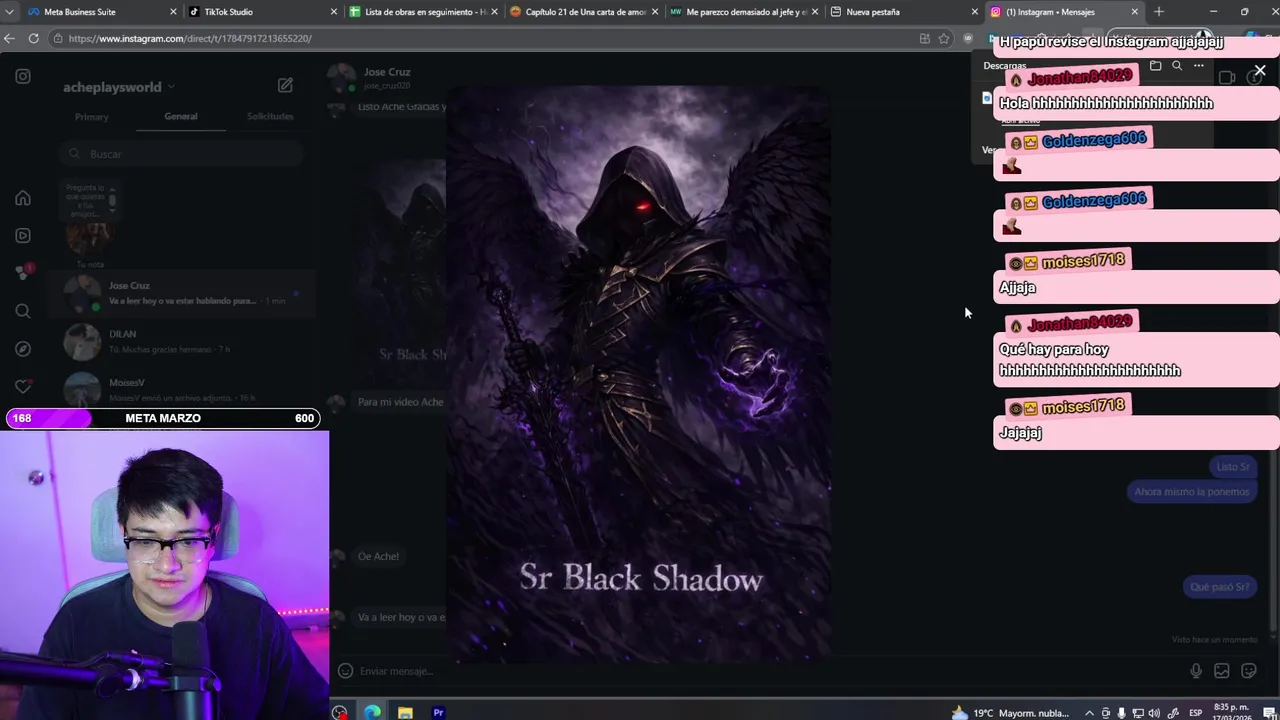The image size is (1280, 720).
Task: Switch to Capítulo 21 de Una carta tab
Action: coord(582,12)
